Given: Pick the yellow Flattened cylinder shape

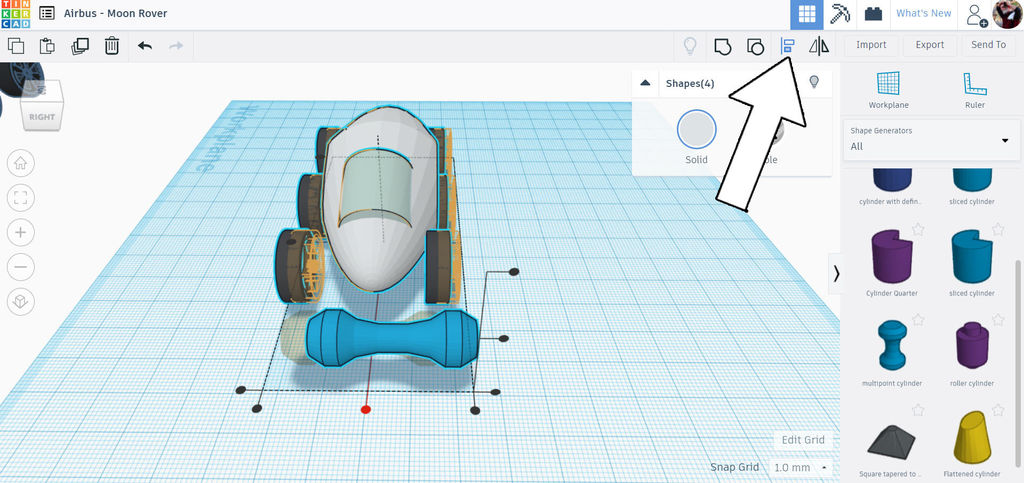Looking at the screenshot, I should (x=972, y=437).
